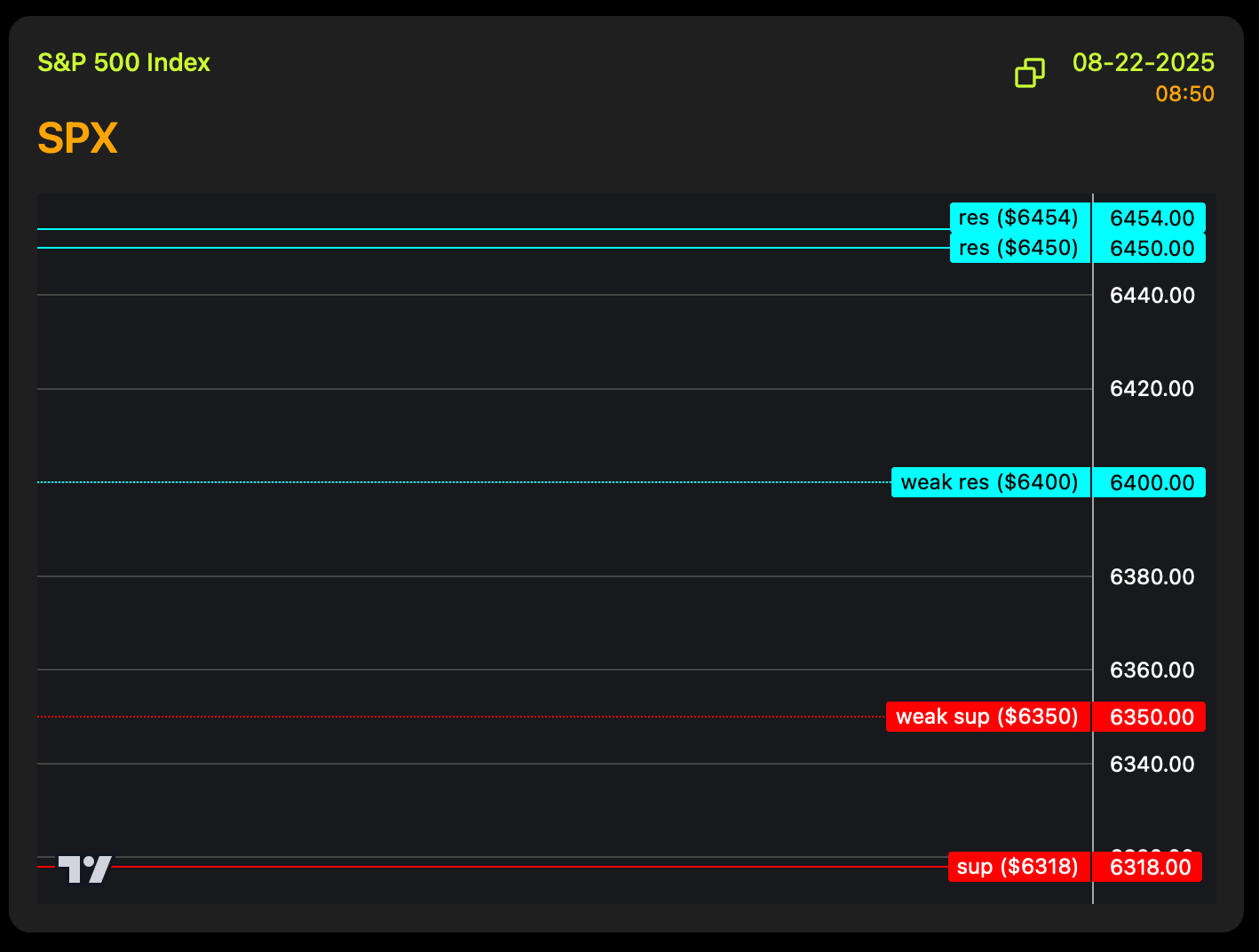Click the 6340.00 axis value
Image resolution: width=1259 pixels, height=952 pixels.
click(1152, 764)
